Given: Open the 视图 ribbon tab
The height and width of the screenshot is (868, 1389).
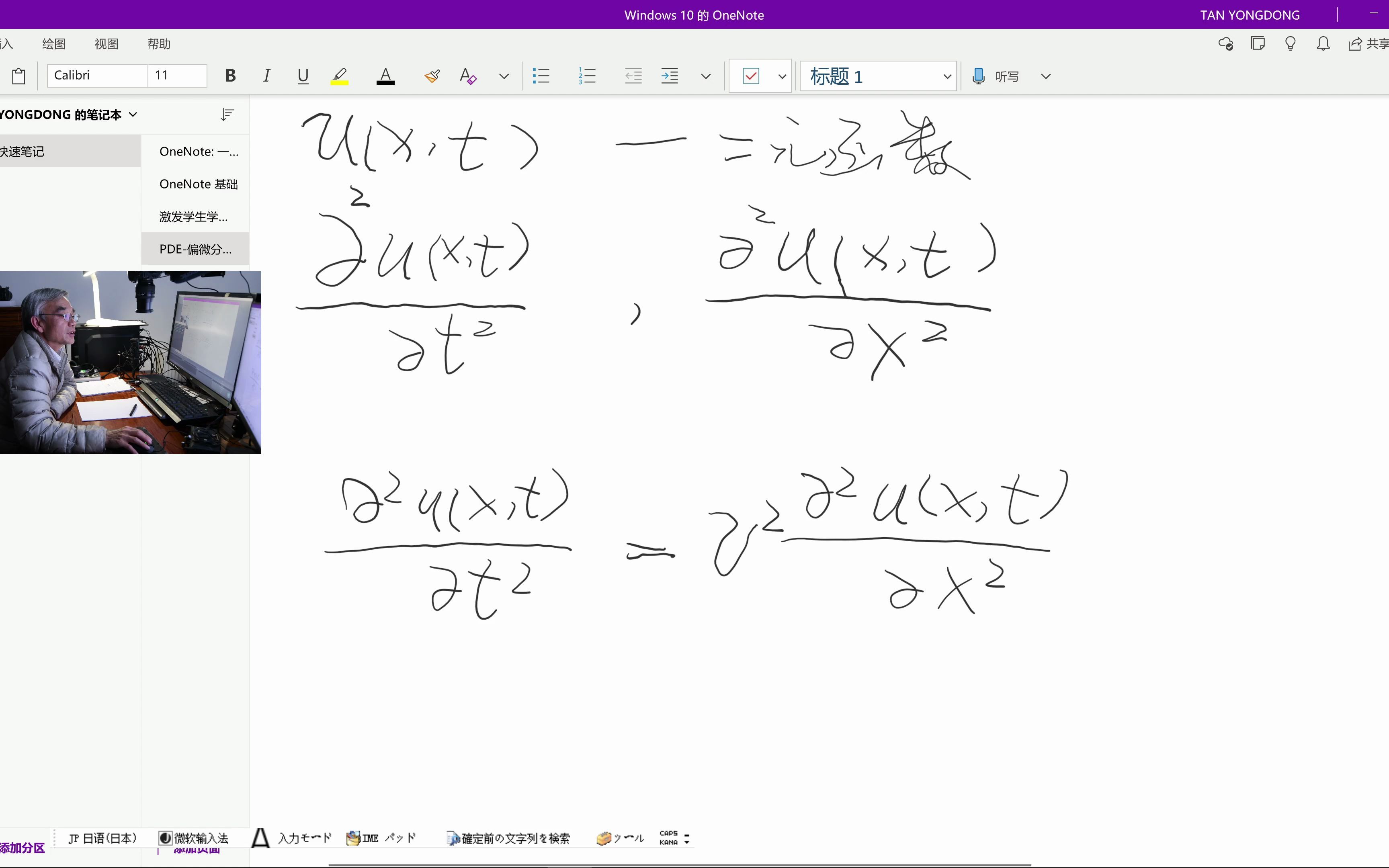Looking at the screenshot, I should (106, 44).
